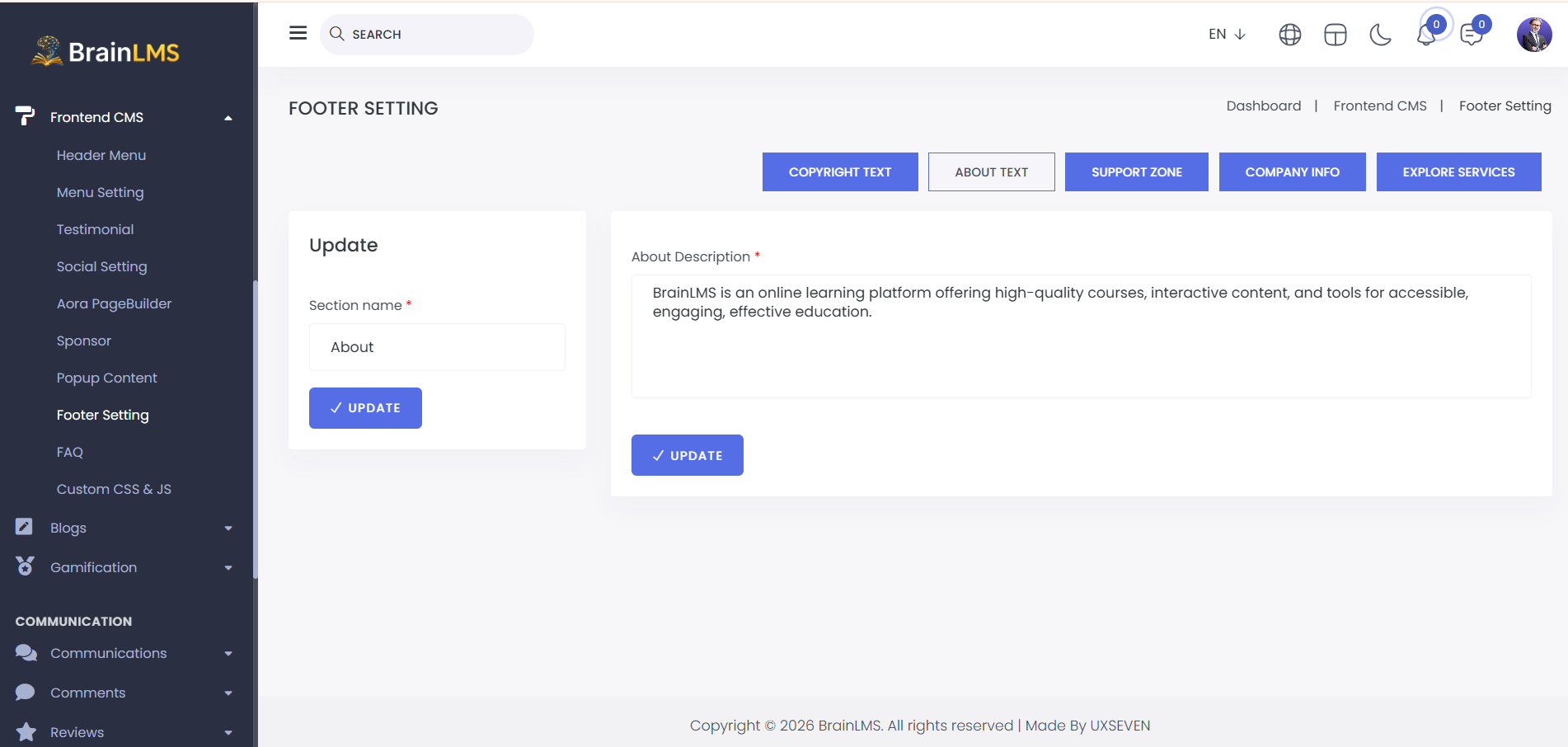Click the Frontend CMS menu label
The image size is (1568, 747).
(96, 117)
